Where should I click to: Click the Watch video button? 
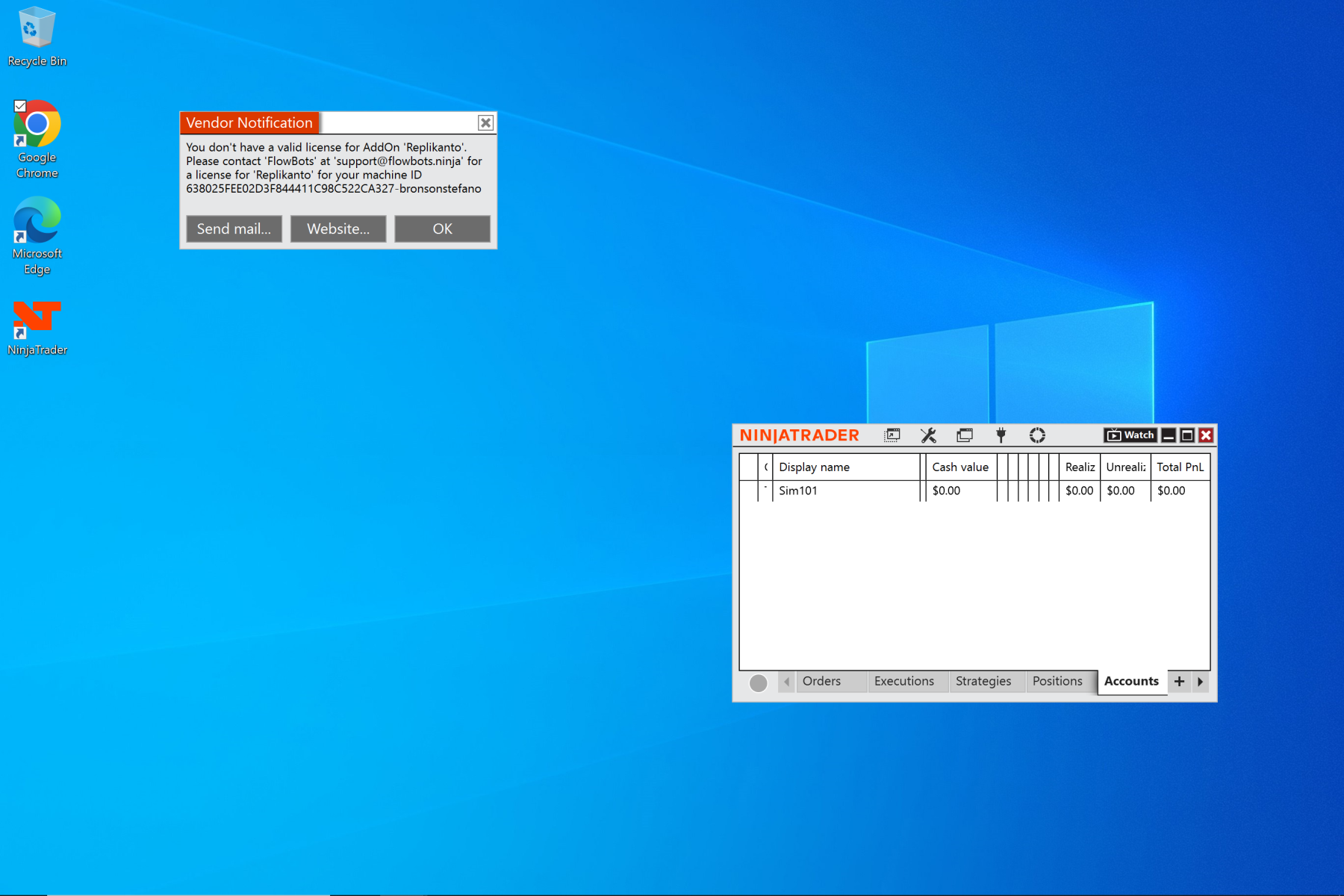coord(1130,435)
